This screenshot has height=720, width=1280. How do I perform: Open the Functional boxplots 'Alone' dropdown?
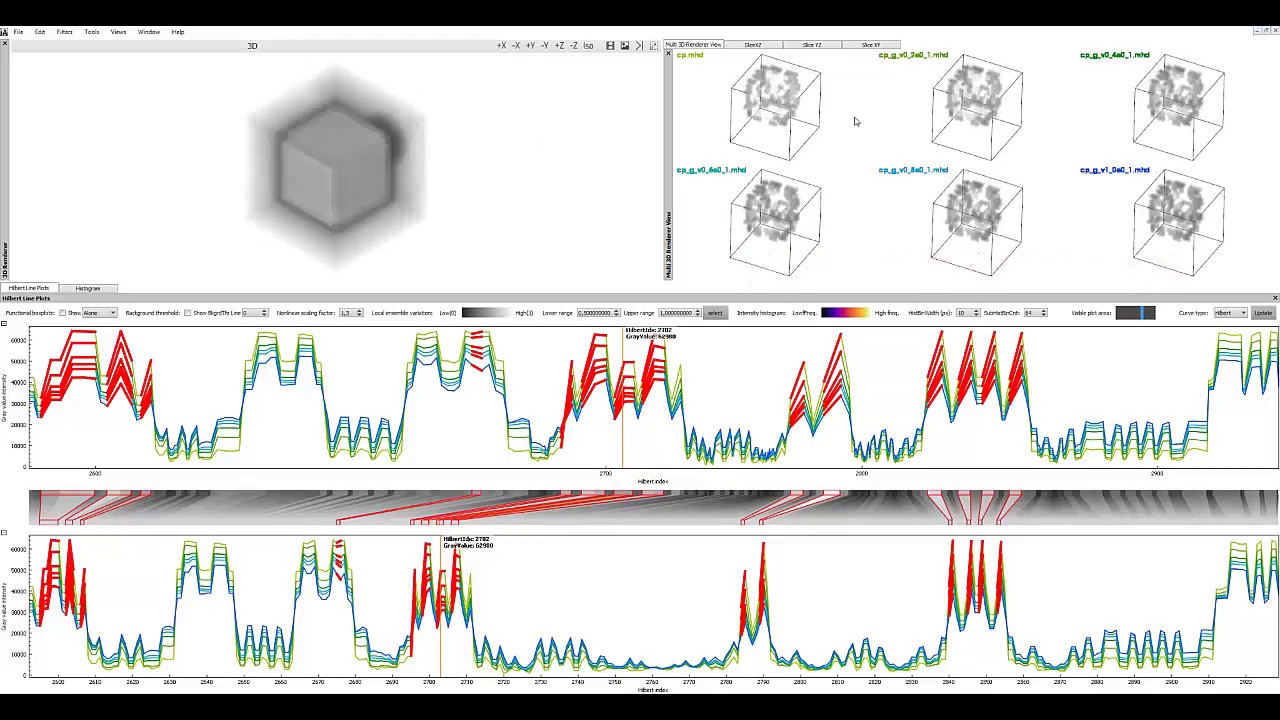[100, 313]
